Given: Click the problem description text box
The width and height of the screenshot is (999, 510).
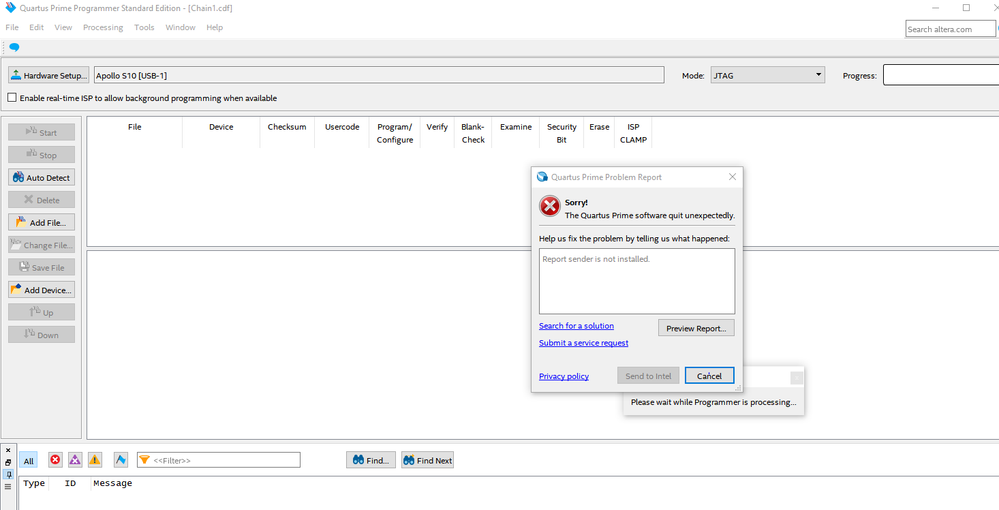Looking at the screenshot, I should click(636, 281).
